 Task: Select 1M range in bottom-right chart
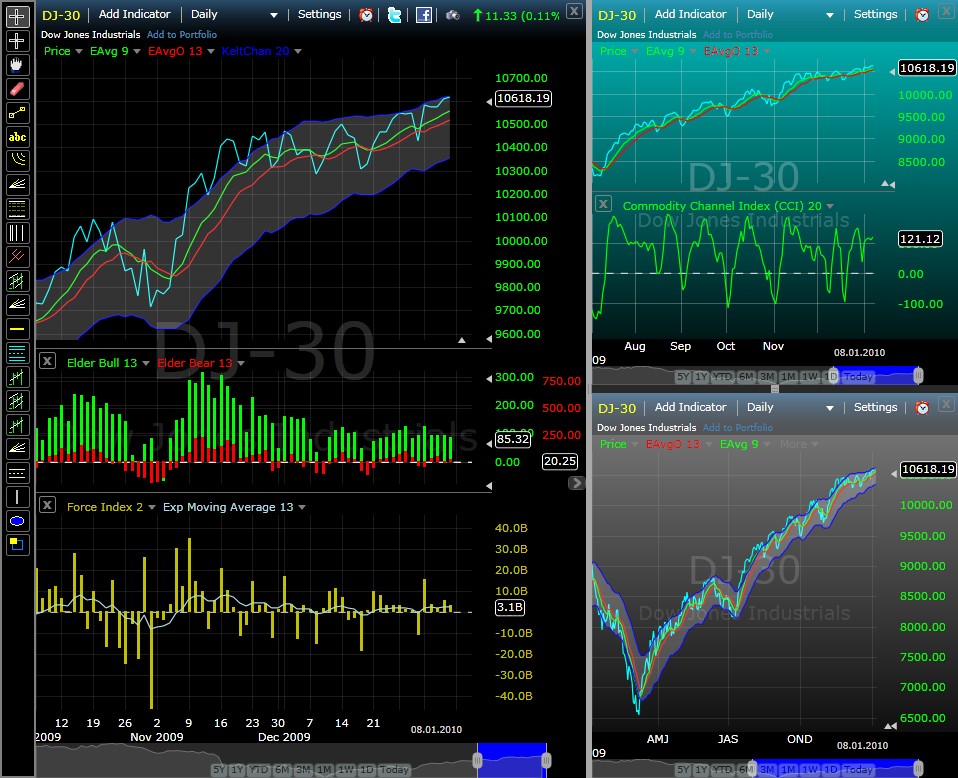(788, 769)
